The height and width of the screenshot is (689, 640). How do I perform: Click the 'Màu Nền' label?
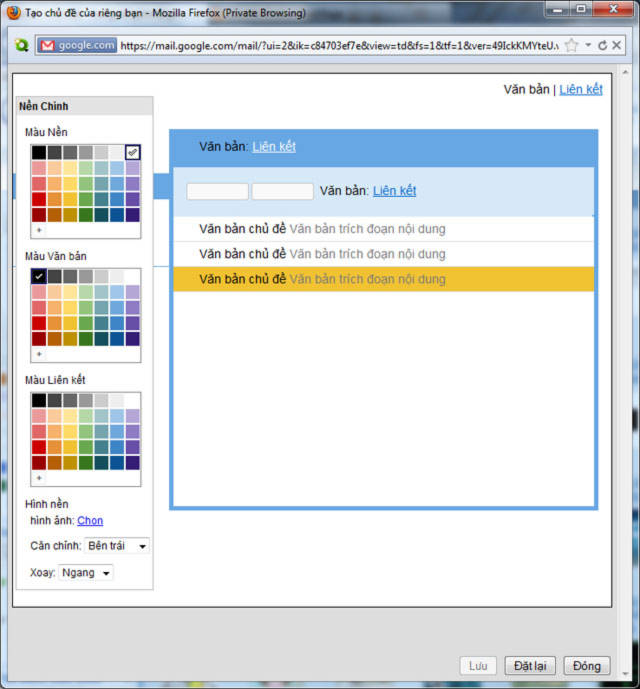point(46,132)
